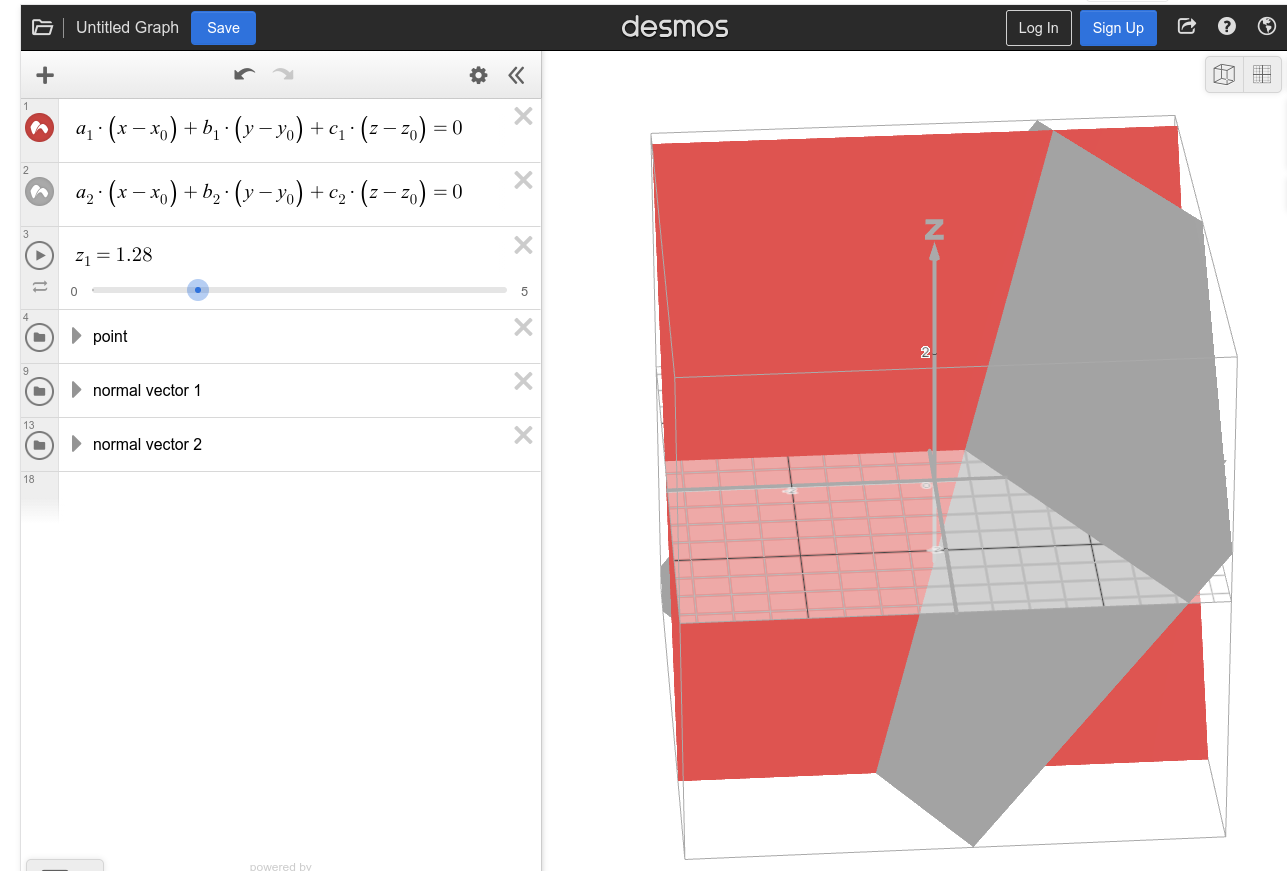The height and width of the screenshot is (871, 1287).
Task: Play the z1 slider animation
Action: (40, 256)
